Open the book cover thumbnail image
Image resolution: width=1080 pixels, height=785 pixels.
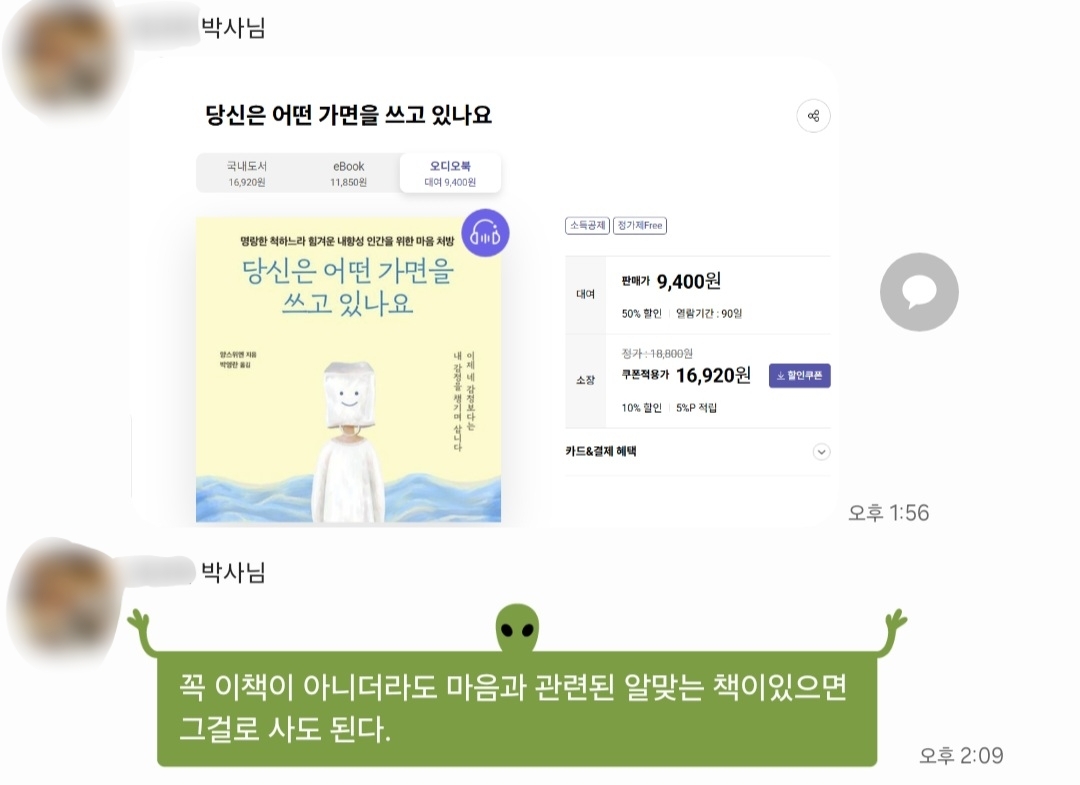click(x=349, y=370)
